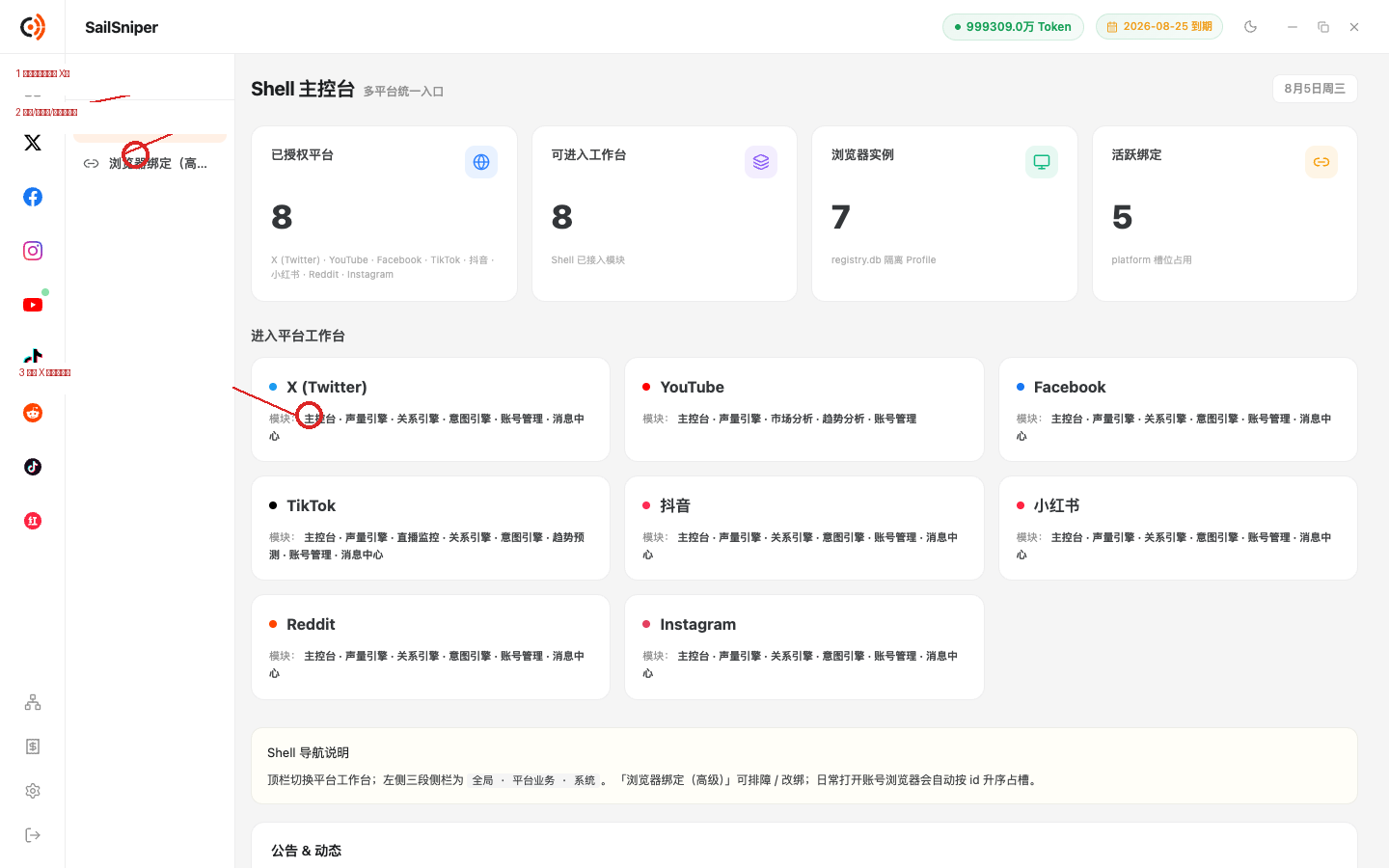This screenshot has width=1389, height=868.
Task: Open the Douyin black circle sidebar icon
Action: click(x=33, y=467)
